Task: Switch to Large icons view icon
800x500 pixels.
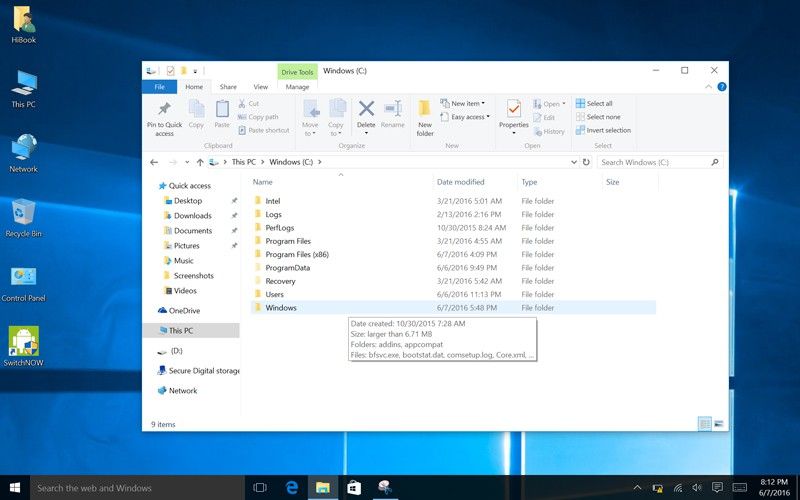Action: [719, 423]
